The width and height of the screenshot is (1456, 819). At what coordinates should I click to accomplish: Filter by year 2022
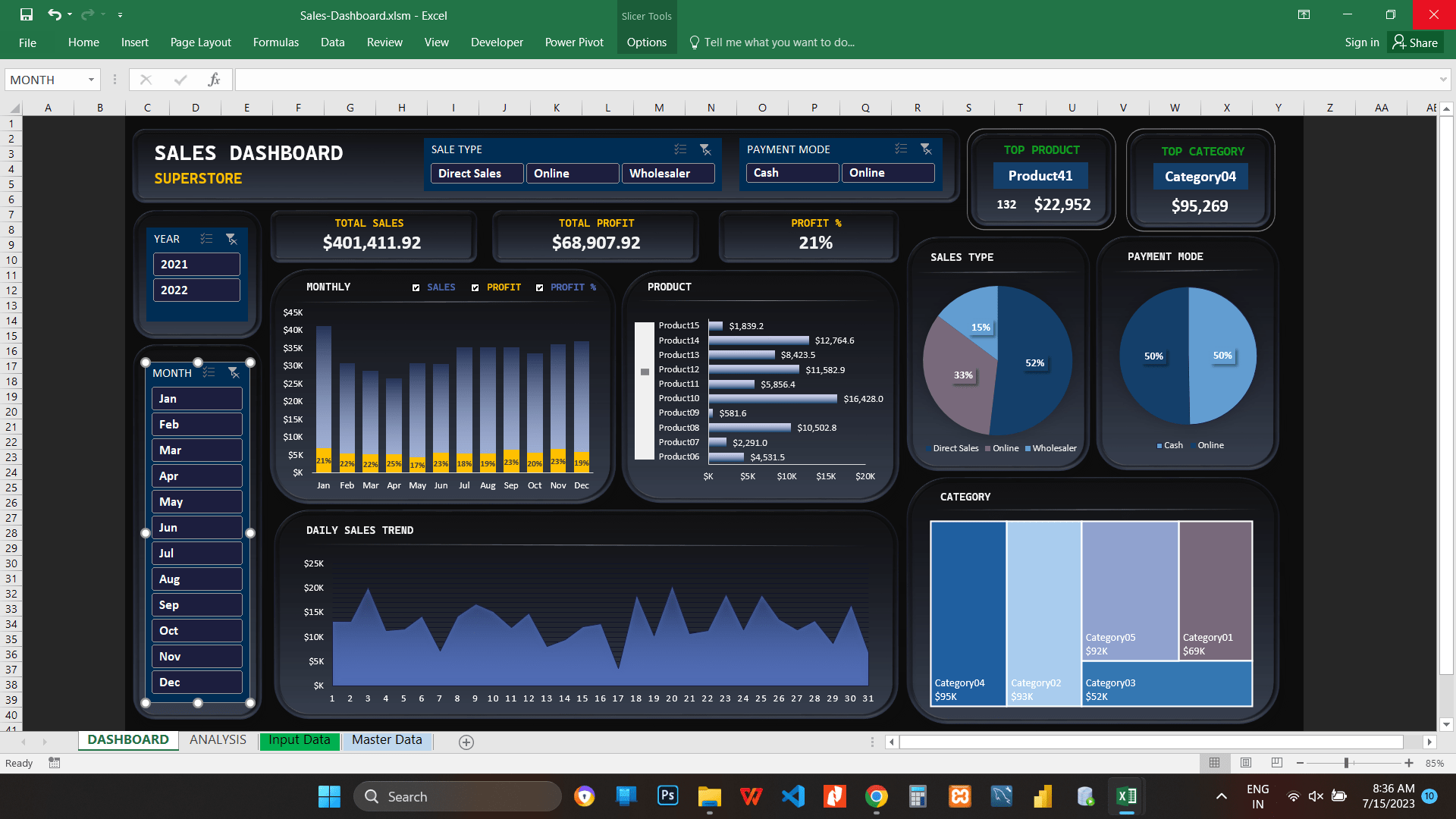click(x=196, y=290)
